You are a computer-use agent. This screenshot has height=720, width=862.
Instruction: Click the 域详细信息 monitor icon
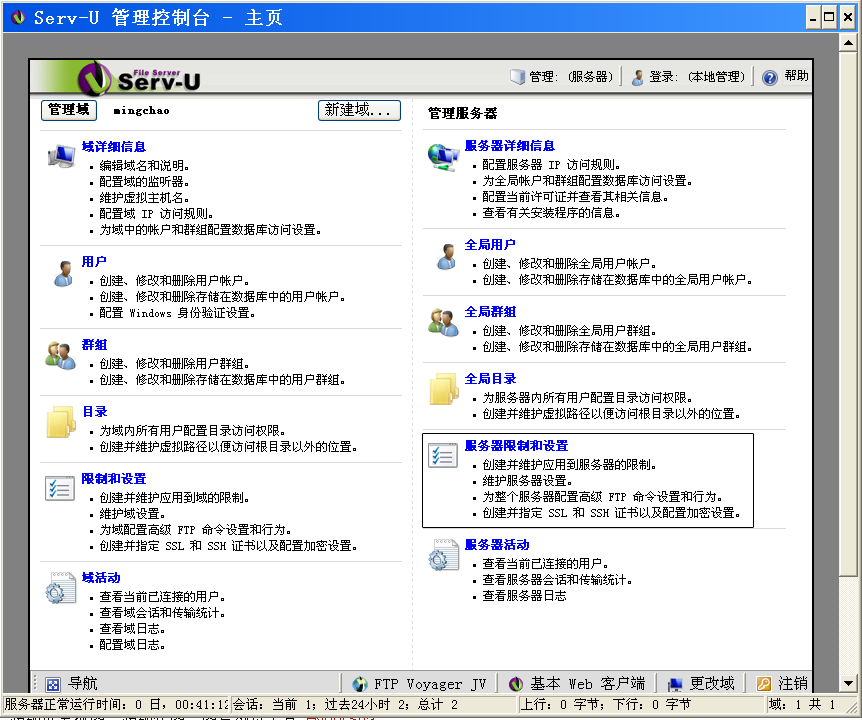pos(60,156)
